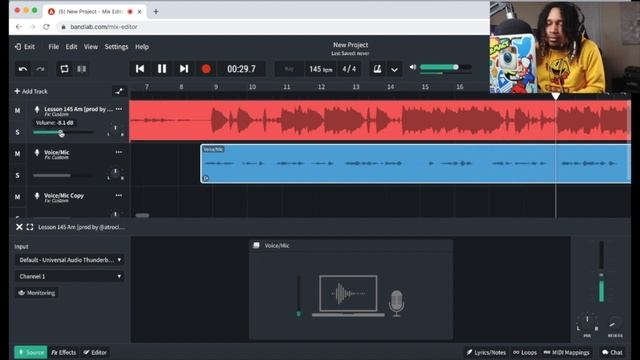This screenshot has width=640, height=360.
Task: Open the Settings menu
Action: [x=116, y=47]
